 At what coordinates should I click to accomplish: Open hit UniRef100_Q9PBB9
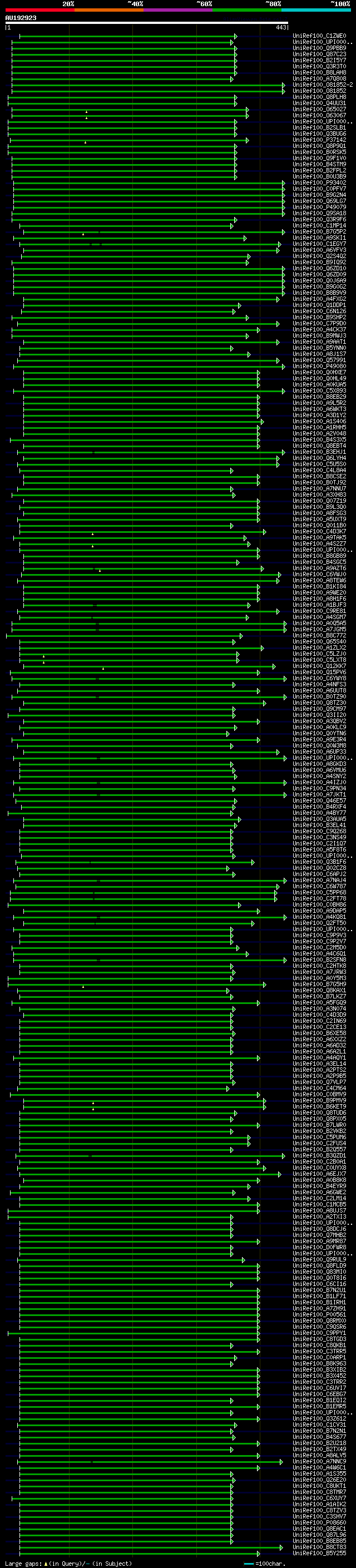pos(319,48)
